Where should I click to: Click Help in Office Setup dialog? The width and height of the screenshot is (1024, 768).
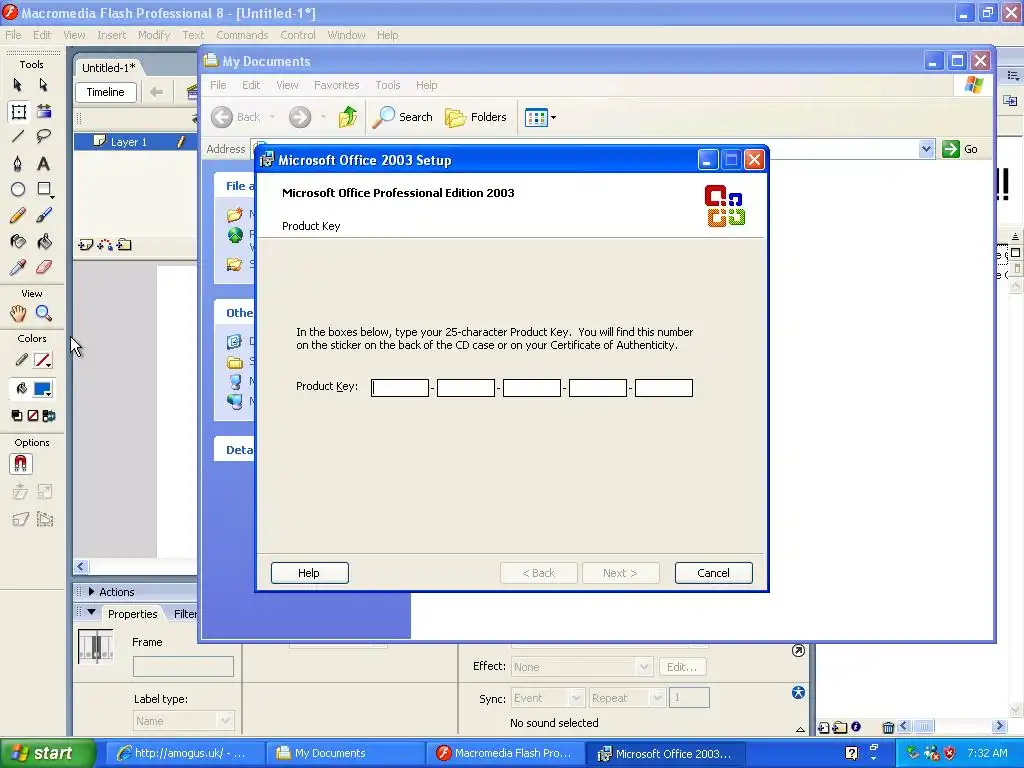310,573
